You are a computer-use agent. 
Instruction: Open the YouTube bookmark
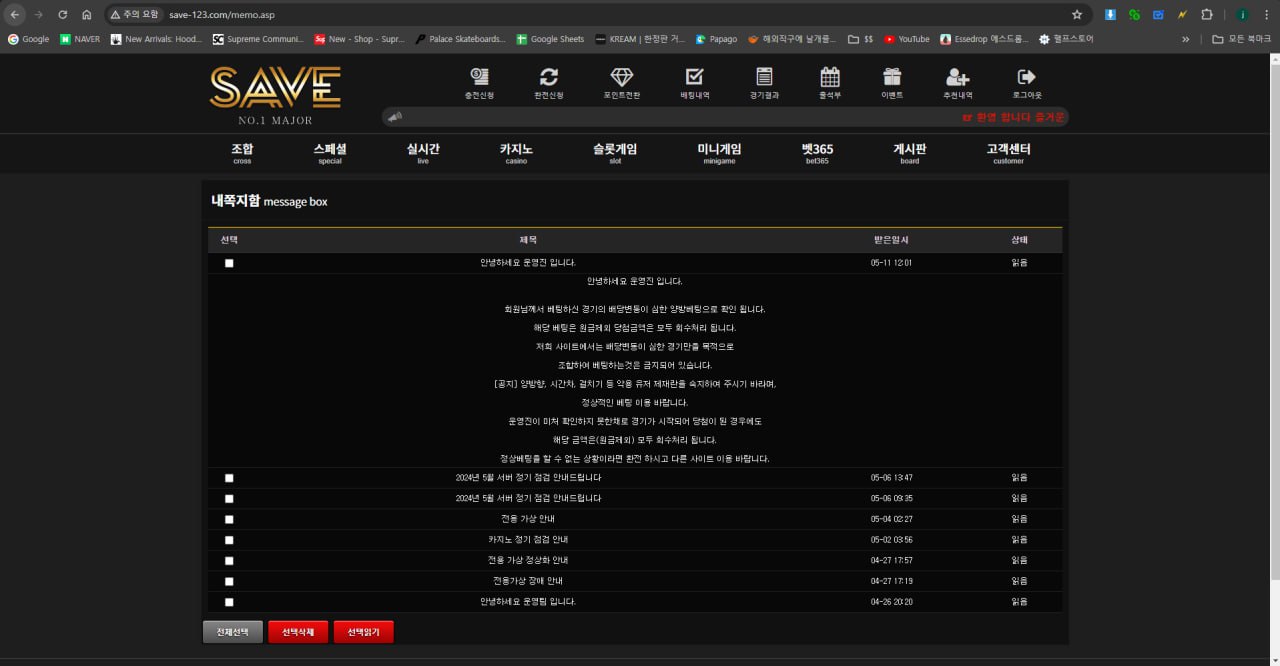coord(907,39)
